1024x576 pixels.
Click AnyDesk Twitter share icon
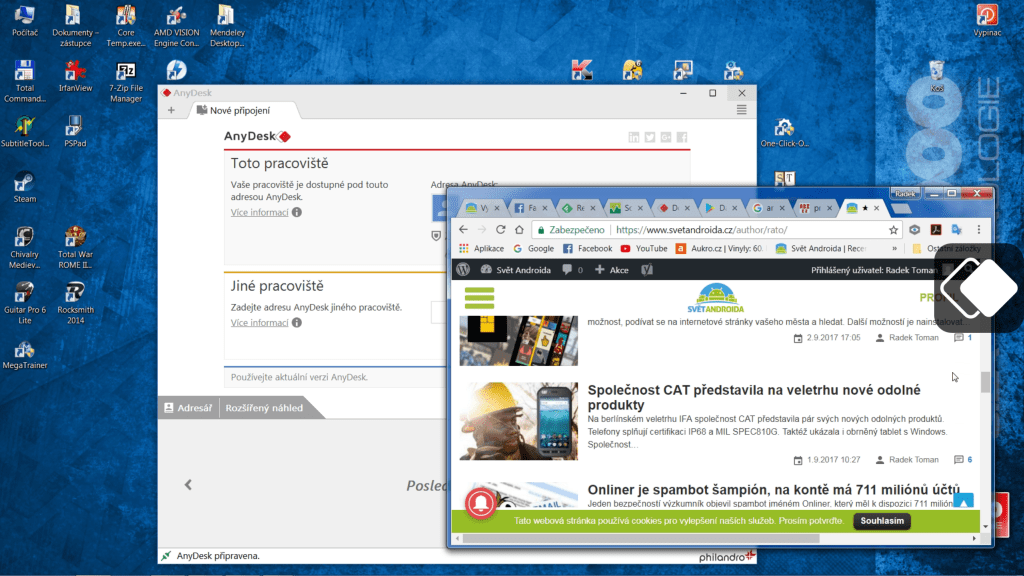pyautogui.click(x=650, y=137)
